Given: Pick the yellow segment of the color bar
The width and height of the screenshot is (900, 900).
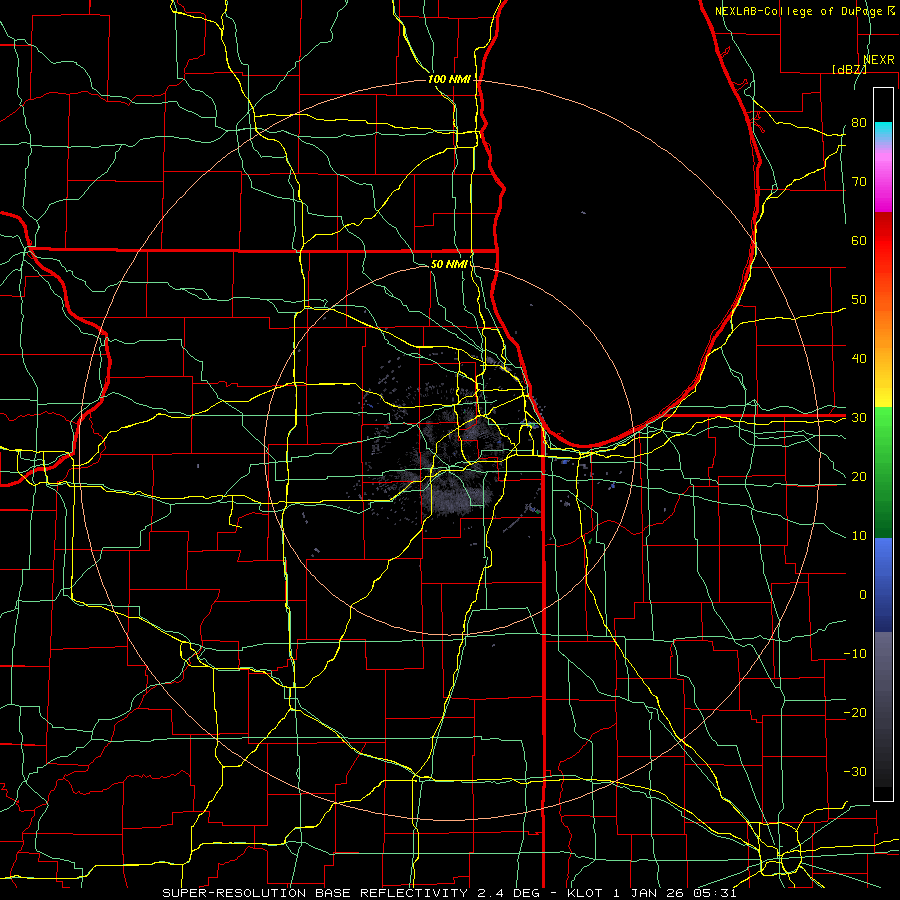Looking at the screenshot, I should pyautogui.click(x=883, y=391).
